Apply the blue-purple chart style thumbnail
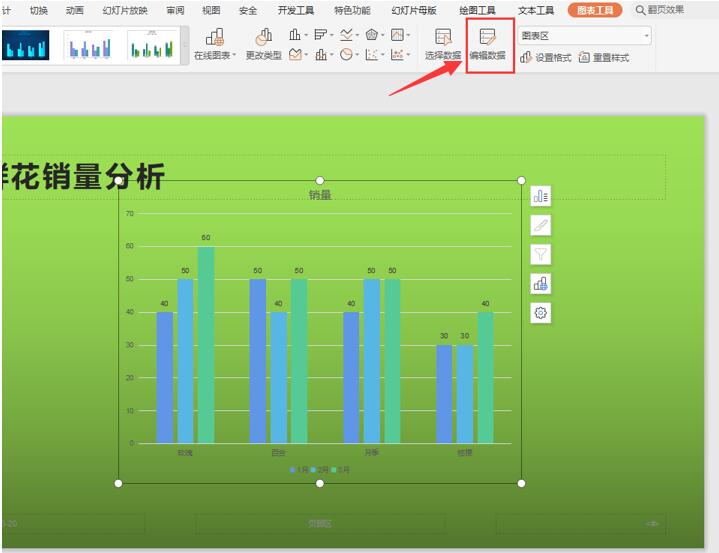This screenshot has width=719, height=553. pos(89,45)
